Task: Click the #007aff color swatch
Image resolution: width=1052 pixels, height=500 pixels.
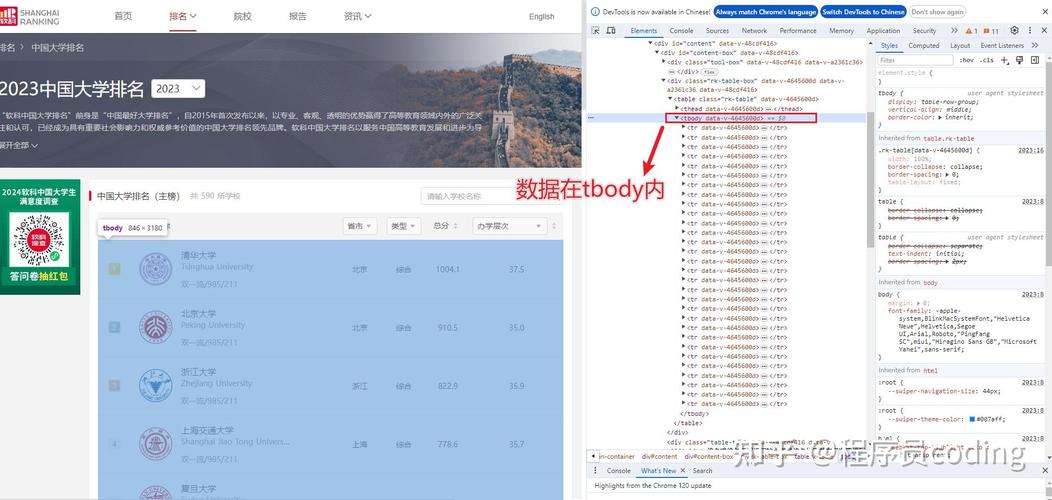Action: (x=971, y=419)
